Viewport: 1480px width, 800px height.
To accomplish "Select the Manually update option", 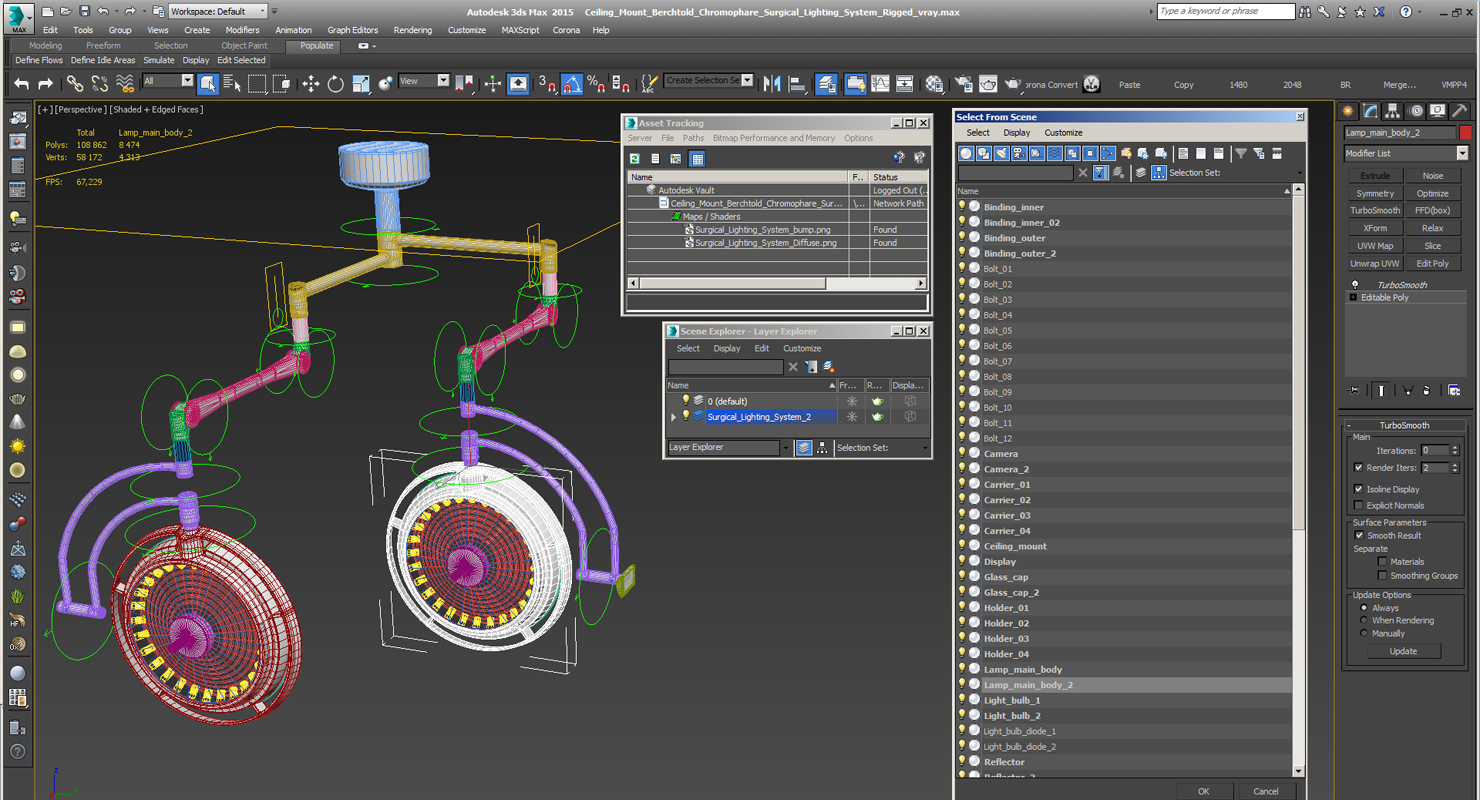I will tap(1363, 633).
